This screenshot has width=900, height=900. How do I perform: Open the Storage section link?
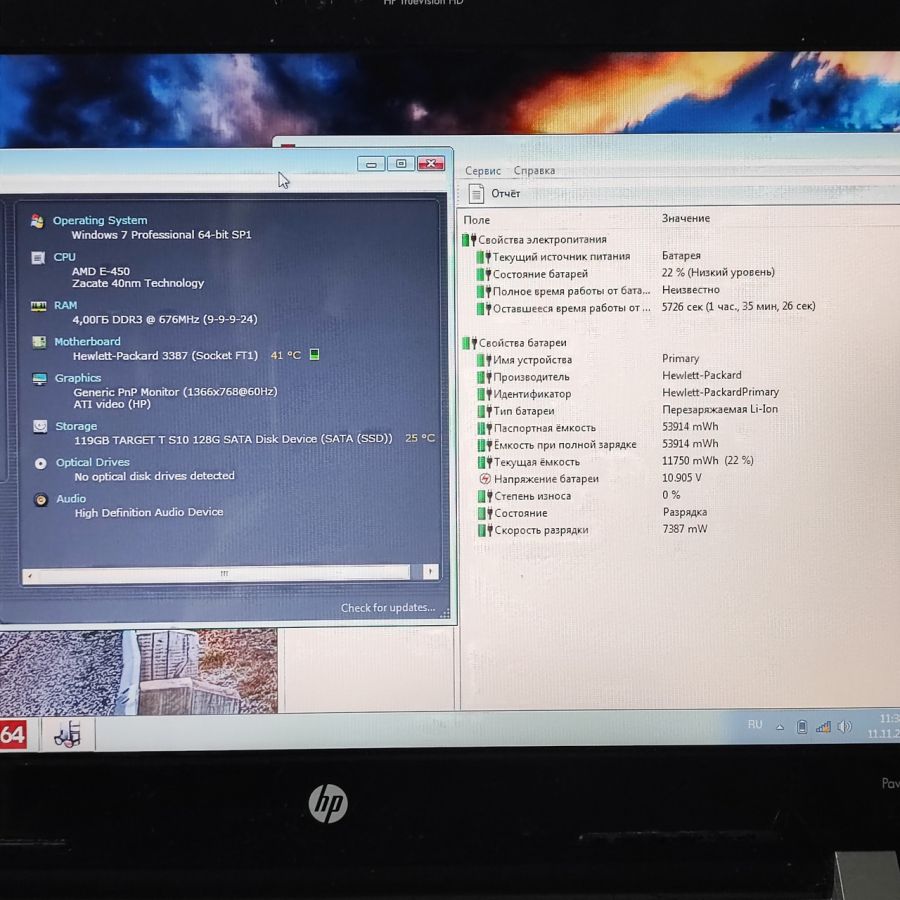pos(76,426)
